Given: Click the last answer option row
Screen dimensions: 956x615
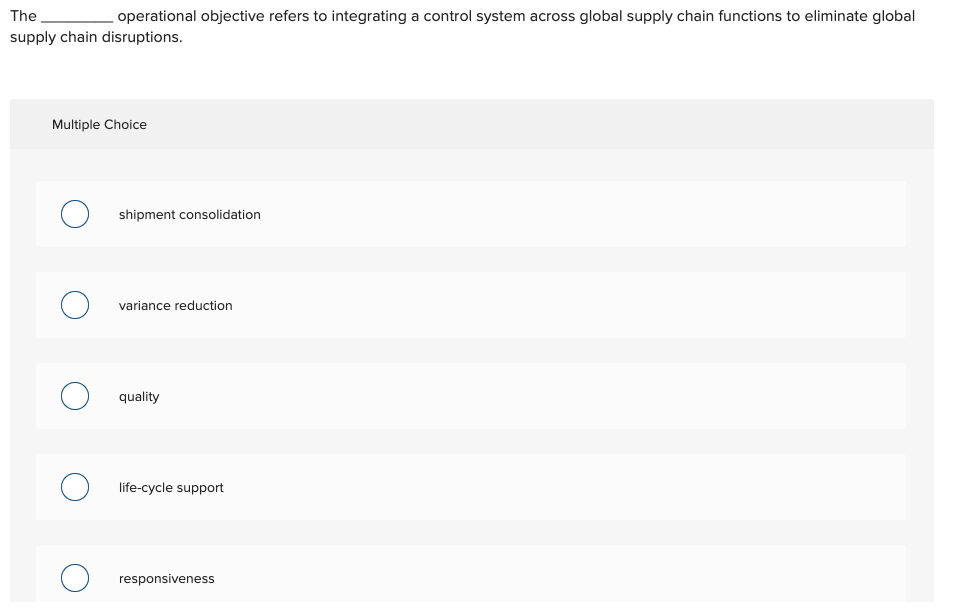Looking at the screenshot, I should pos(470,578).
